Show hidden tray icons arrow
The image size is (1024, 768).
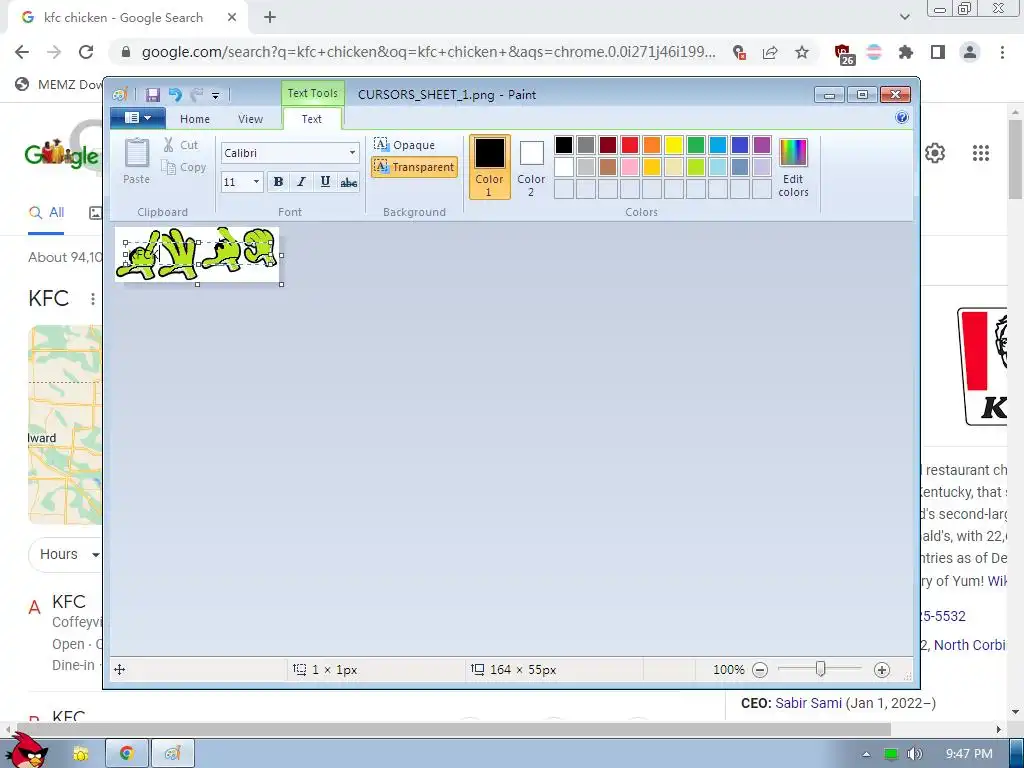coord(866,754)
